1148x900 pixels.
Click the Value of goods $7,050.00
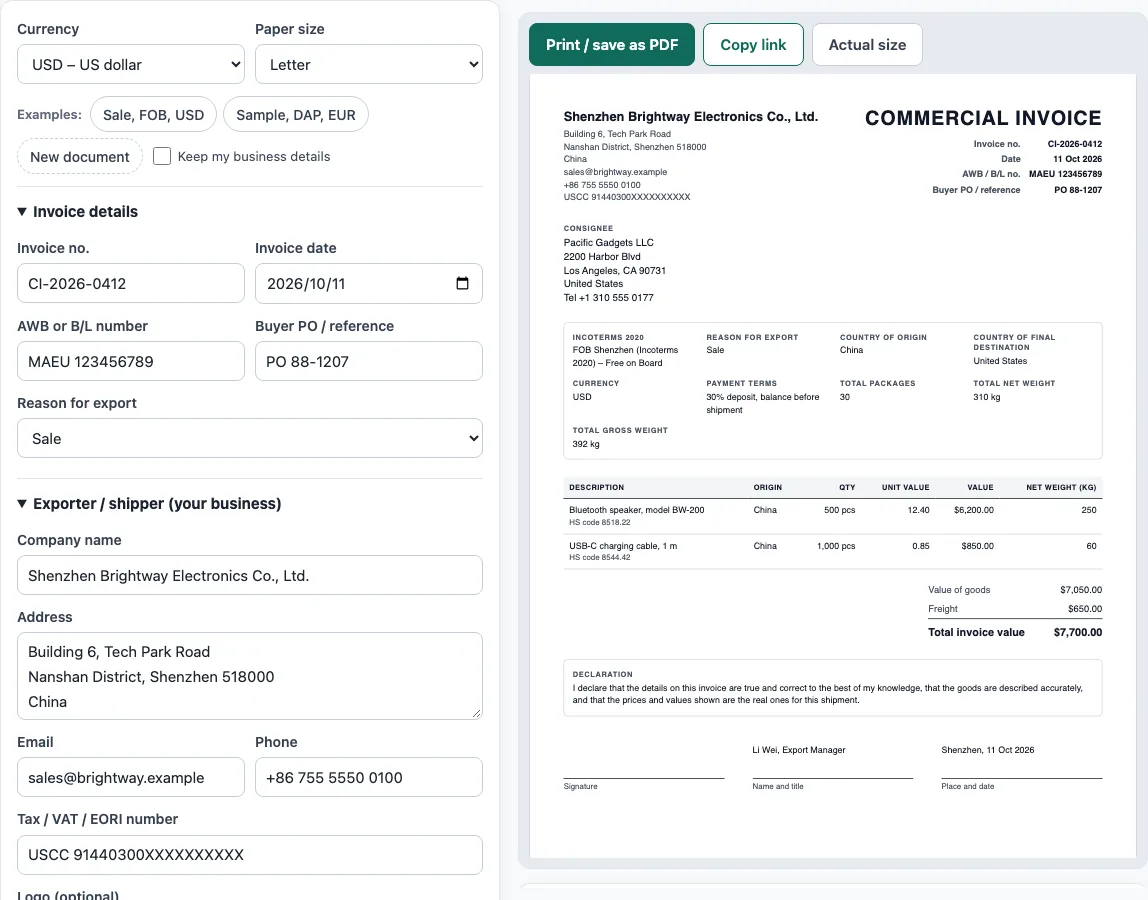1081,590
